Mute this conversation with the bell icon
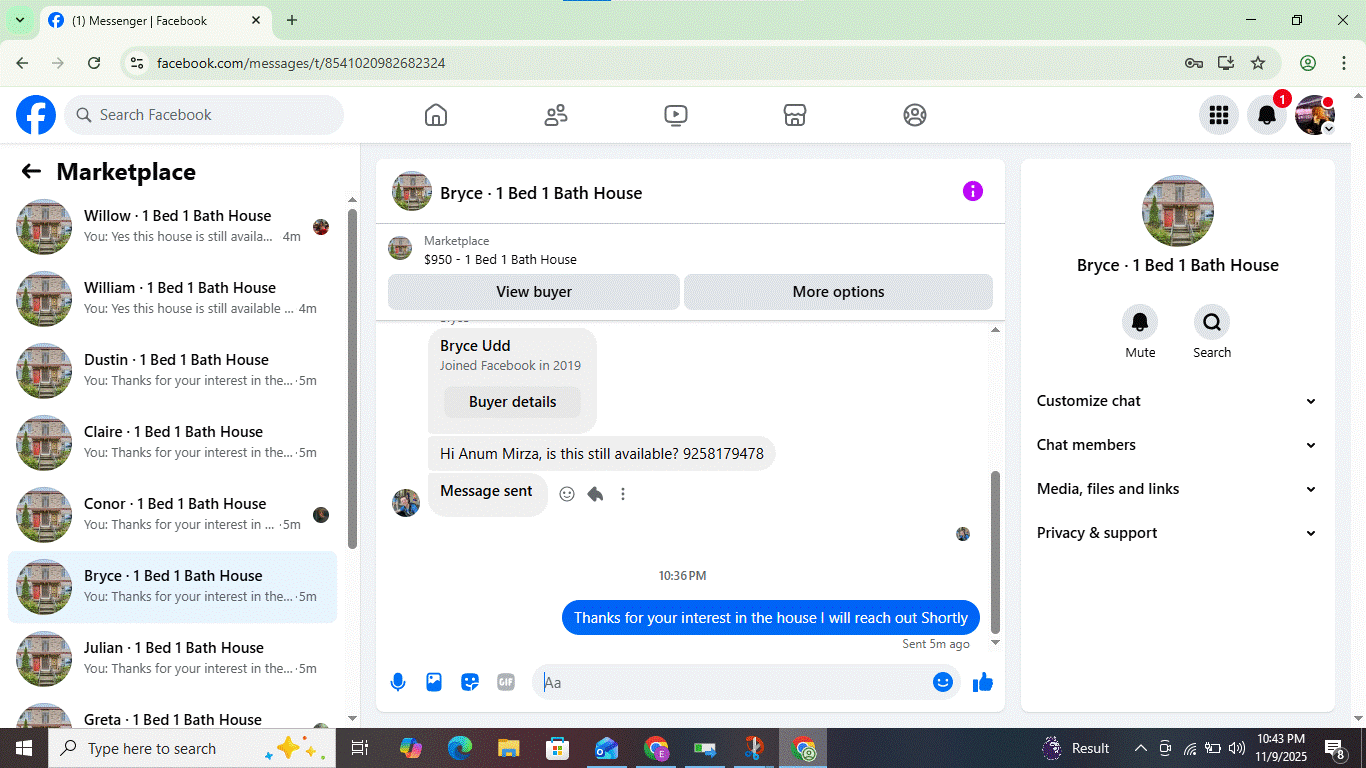The width and height of the screenshot is (1366, 768). pyautogui.click(x=1140, y=322)
